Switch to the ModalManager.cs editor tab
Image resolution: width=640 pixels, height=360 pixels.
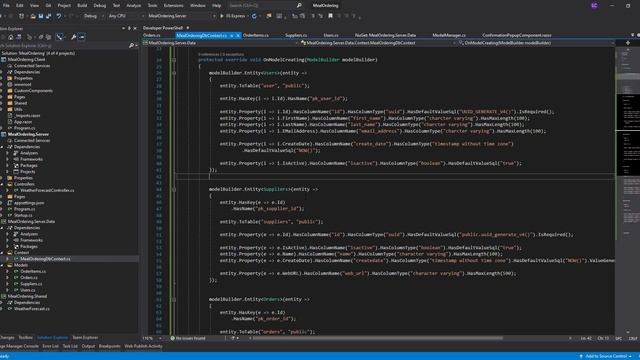[449, 36]
